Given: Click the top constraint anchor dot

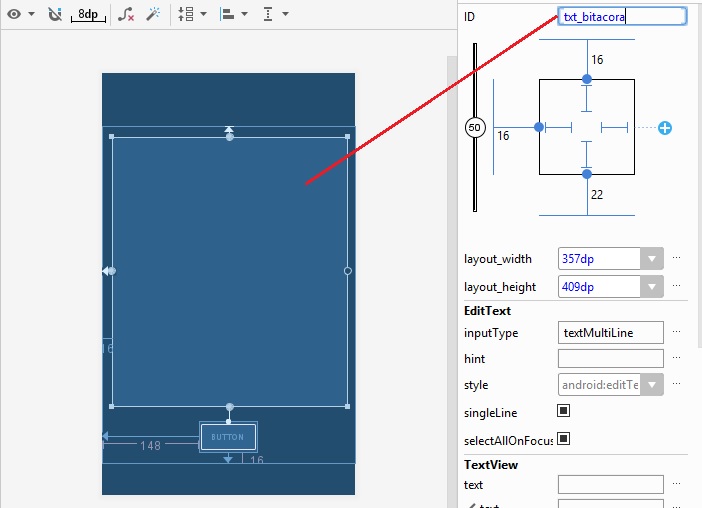Looking at the screenshot, I should 587,80.
